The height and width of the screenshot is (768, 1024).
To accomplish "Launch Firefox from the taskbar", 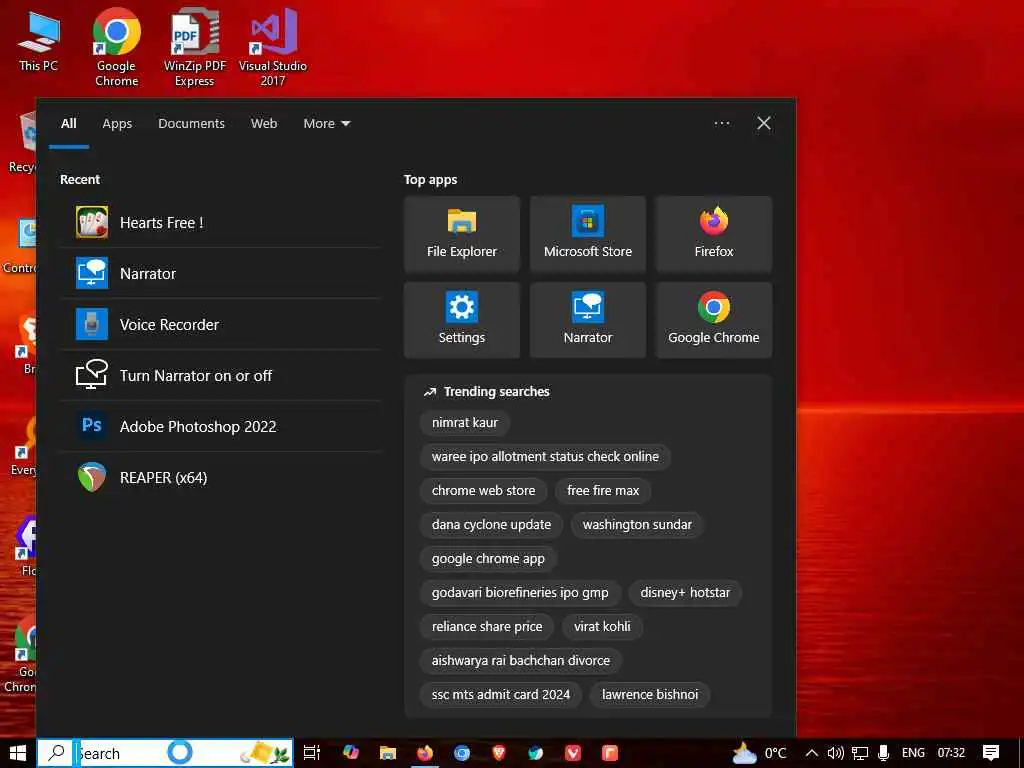I will click(x=425, y=753).
